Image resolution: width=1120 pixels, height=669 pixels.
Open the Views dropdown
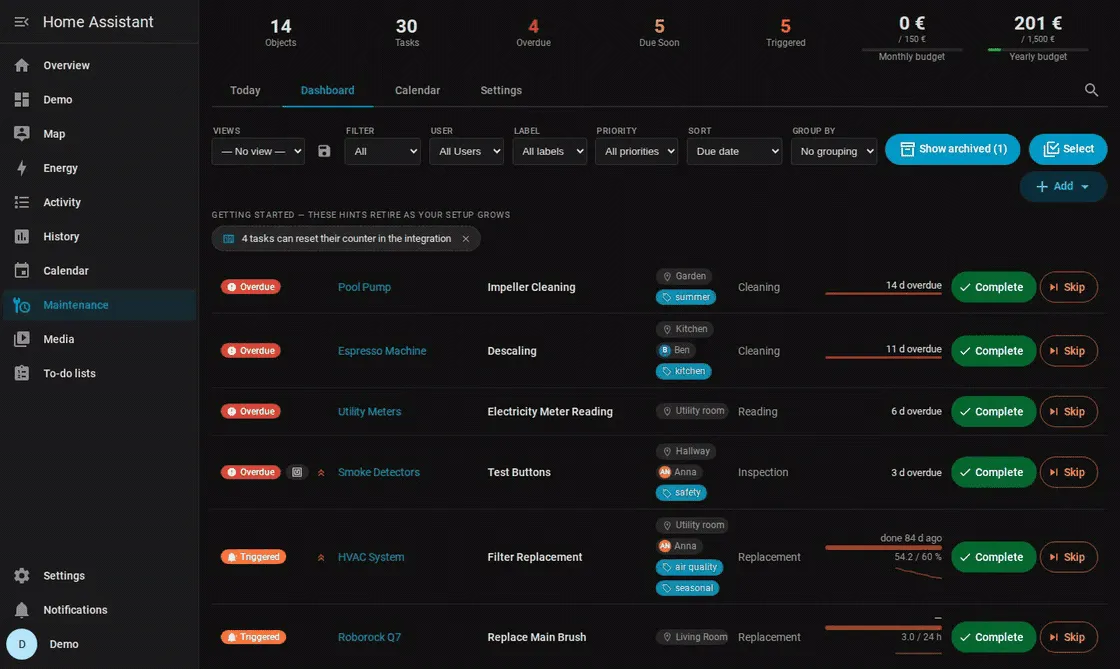[258, 151]
